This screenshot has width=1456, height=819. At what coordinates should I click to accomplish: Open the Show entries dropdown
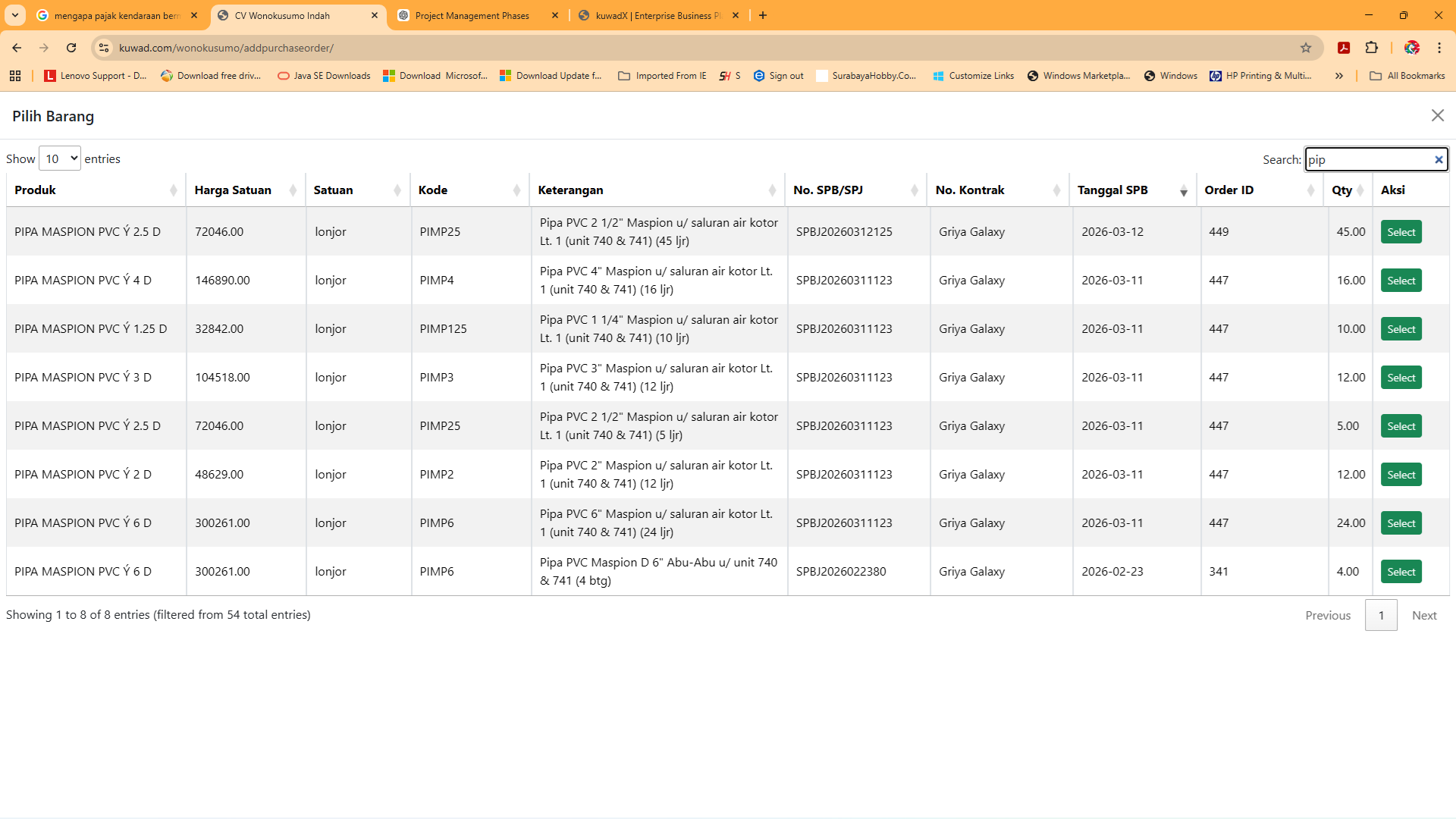click(59, 158)
